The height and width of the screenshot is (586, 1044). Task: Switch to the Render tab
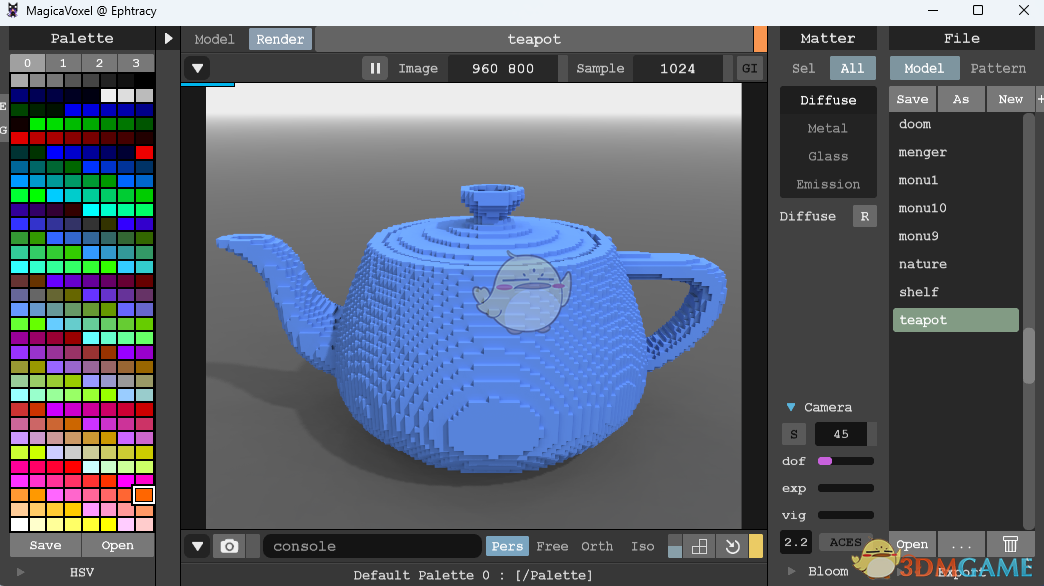[x=280, y=39]
